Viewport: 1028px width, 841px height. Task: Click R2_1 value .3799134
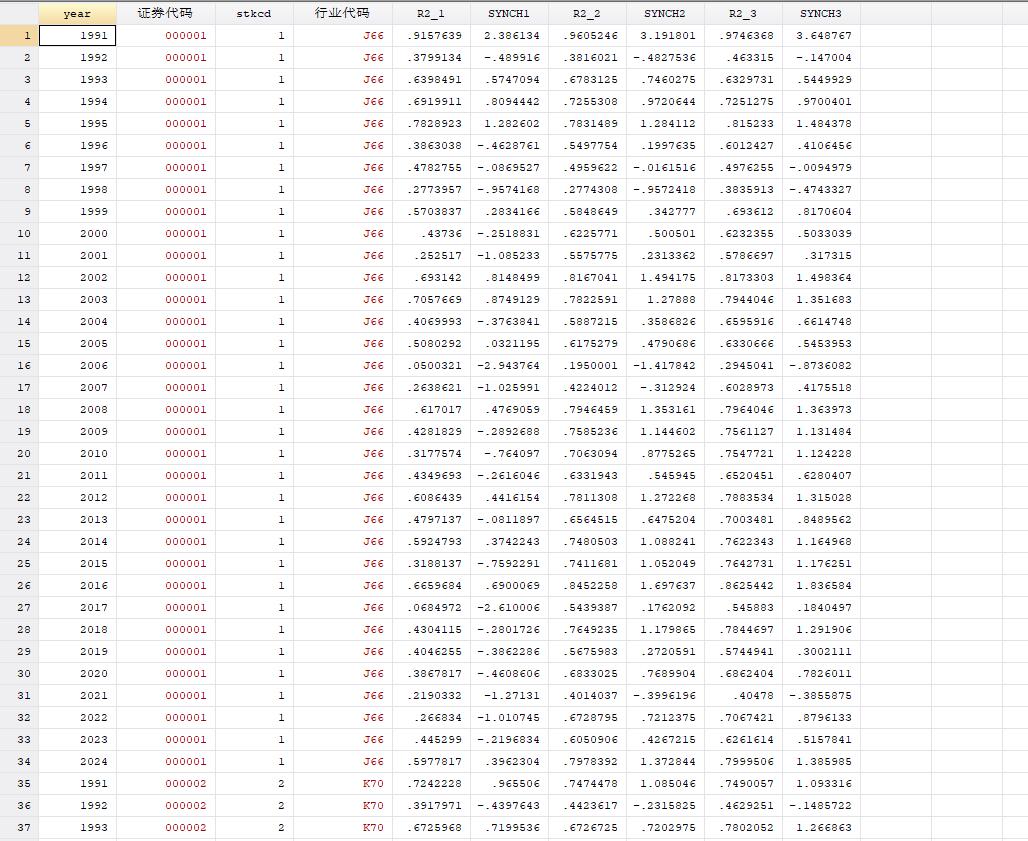point(431,58)
